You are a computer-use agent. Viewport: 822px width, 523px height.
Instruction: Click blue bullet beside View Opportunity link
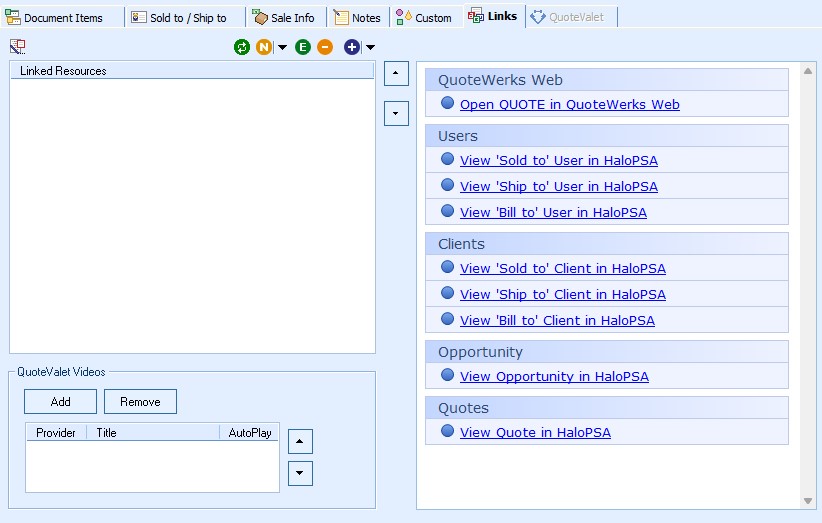[447, 375]
